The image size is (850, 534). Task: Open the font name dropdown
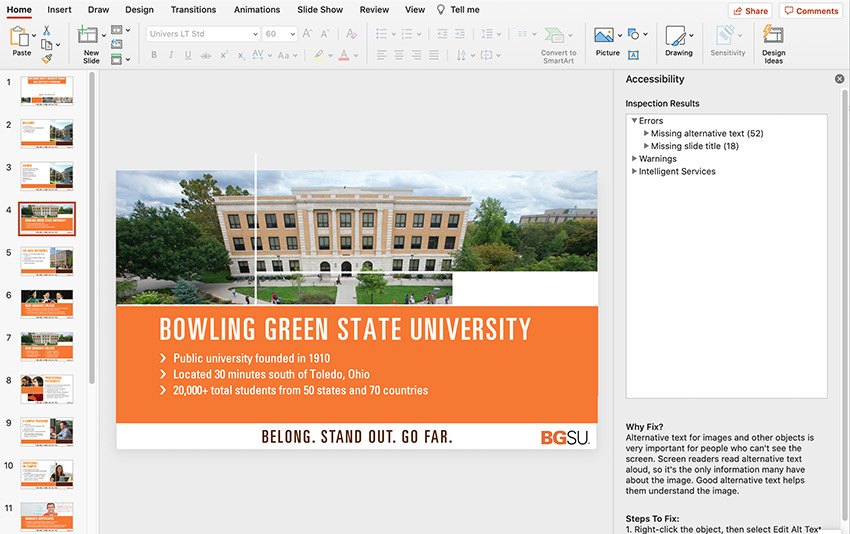coord(253,34)
